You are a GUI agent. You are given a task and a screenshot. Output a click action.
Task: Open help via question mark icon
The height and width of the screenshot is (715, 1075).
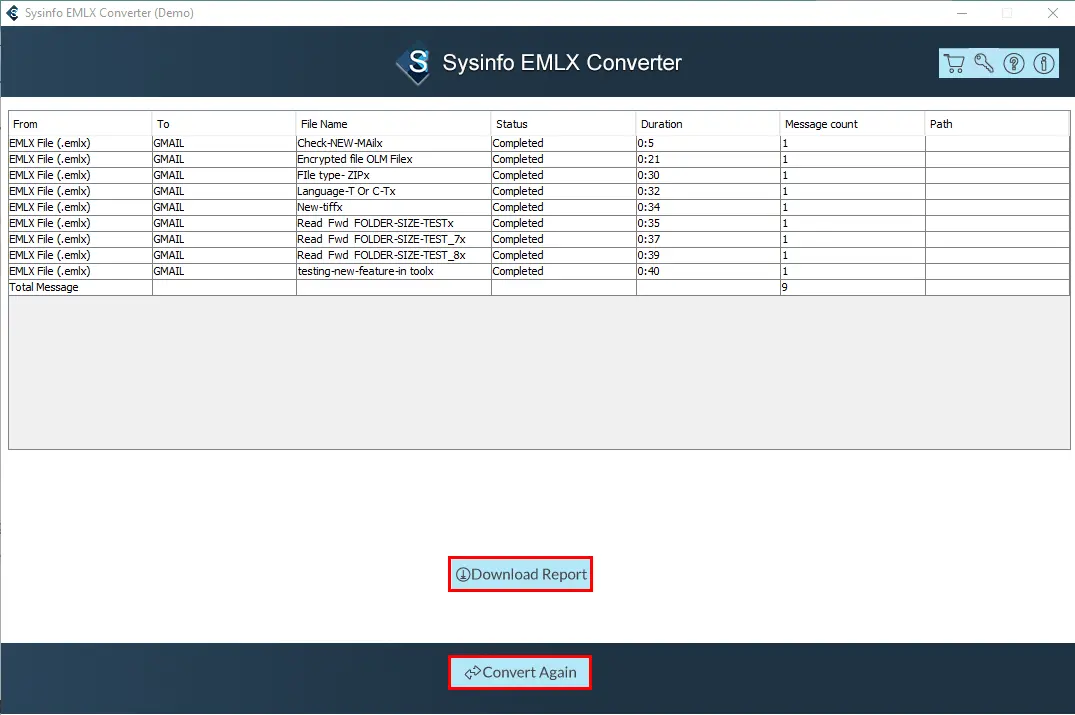point(1014,64)
